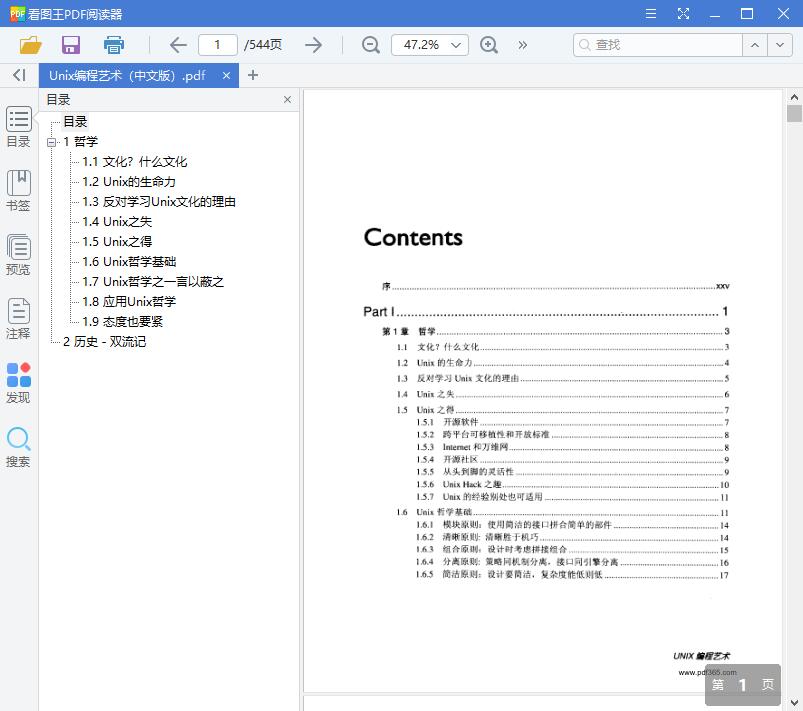803x711 pixels.
Task: Jump to '1.1 文化？什么文化'
Action: [x=135, y=162]
